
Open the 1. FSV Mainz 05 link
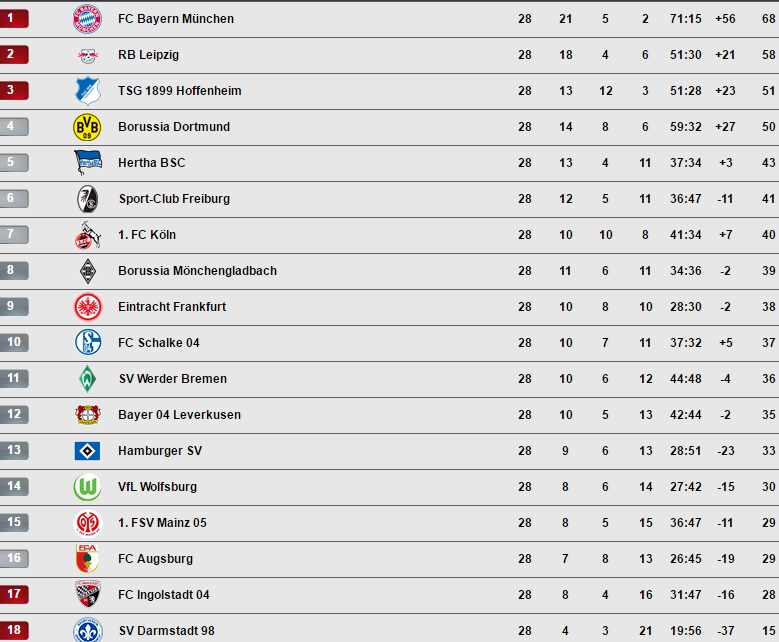pos(162,523)
